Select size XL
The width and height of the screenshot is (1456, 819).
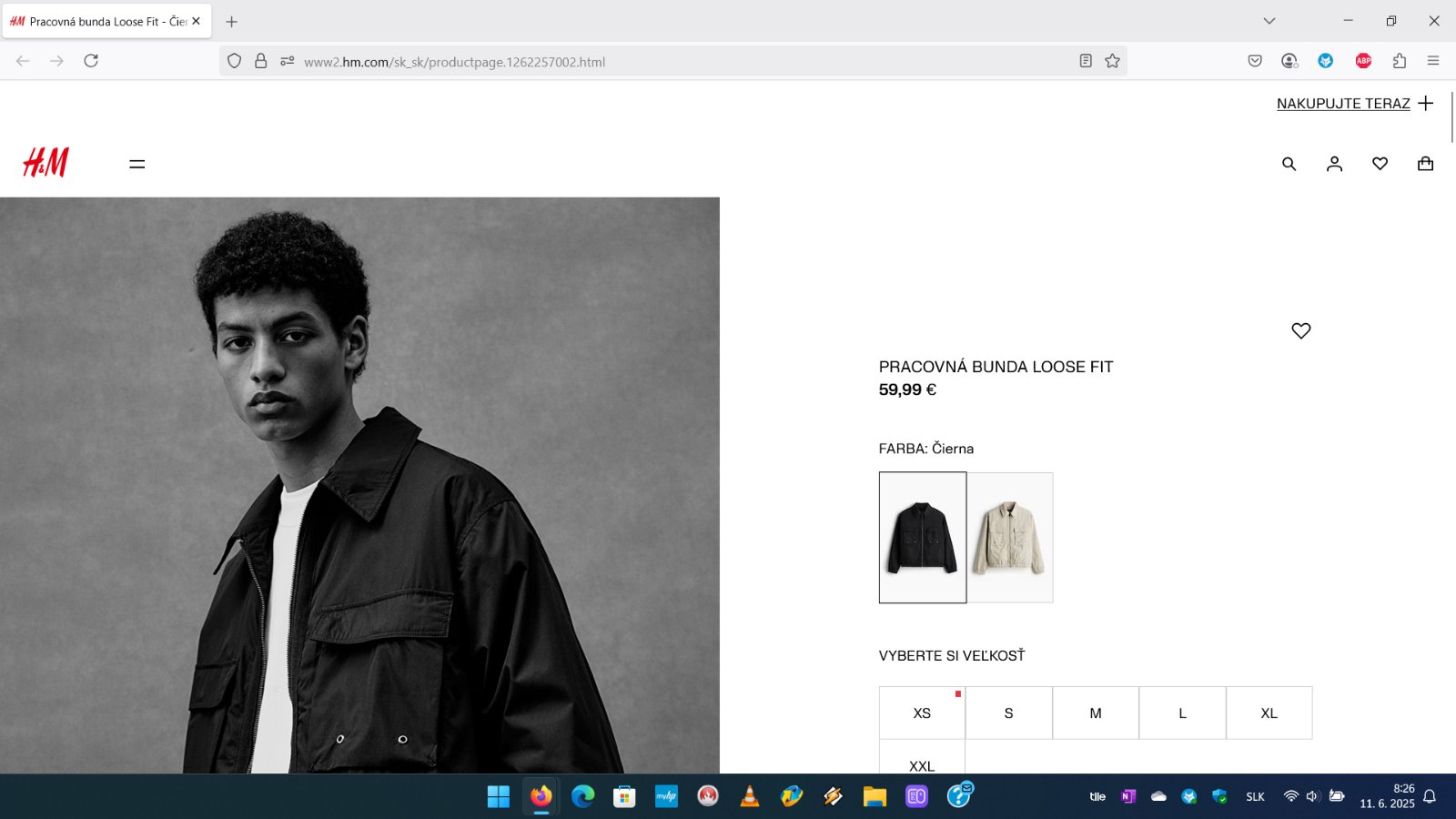1269,713
